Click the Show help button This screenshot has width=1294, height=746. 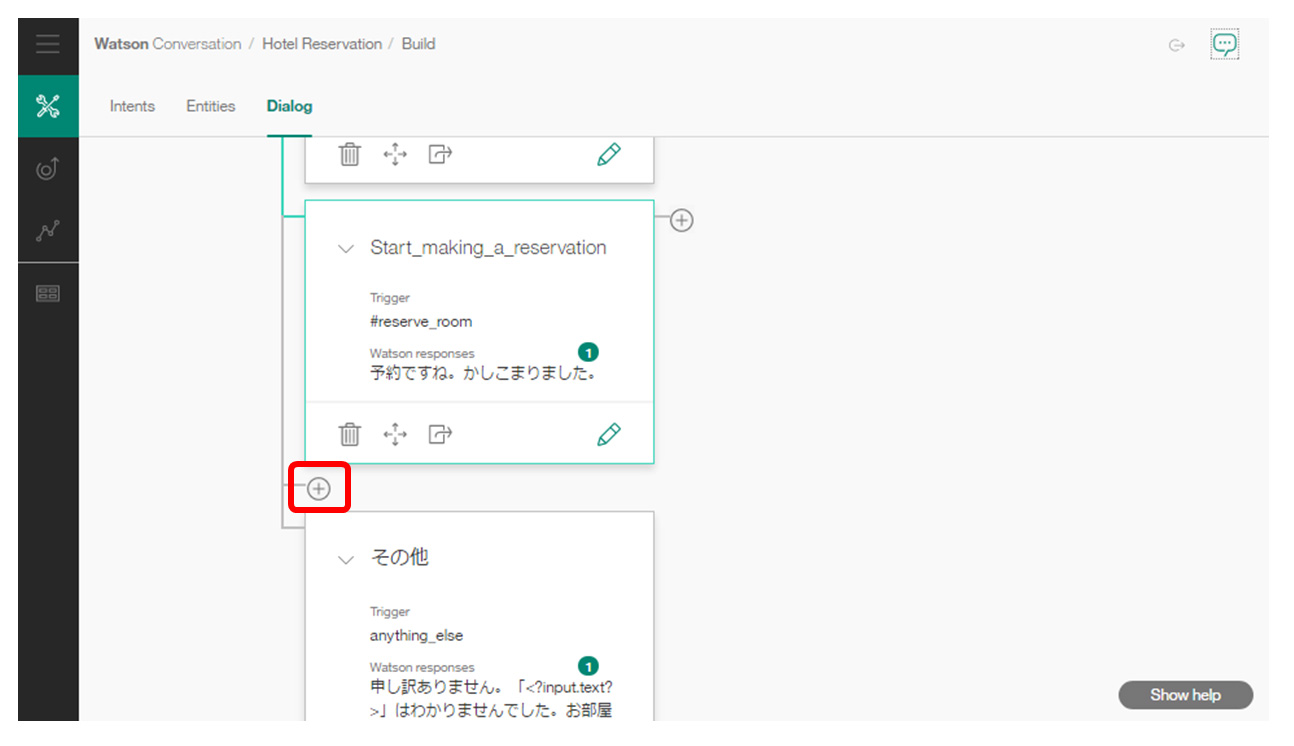(x=1185, y=695)
